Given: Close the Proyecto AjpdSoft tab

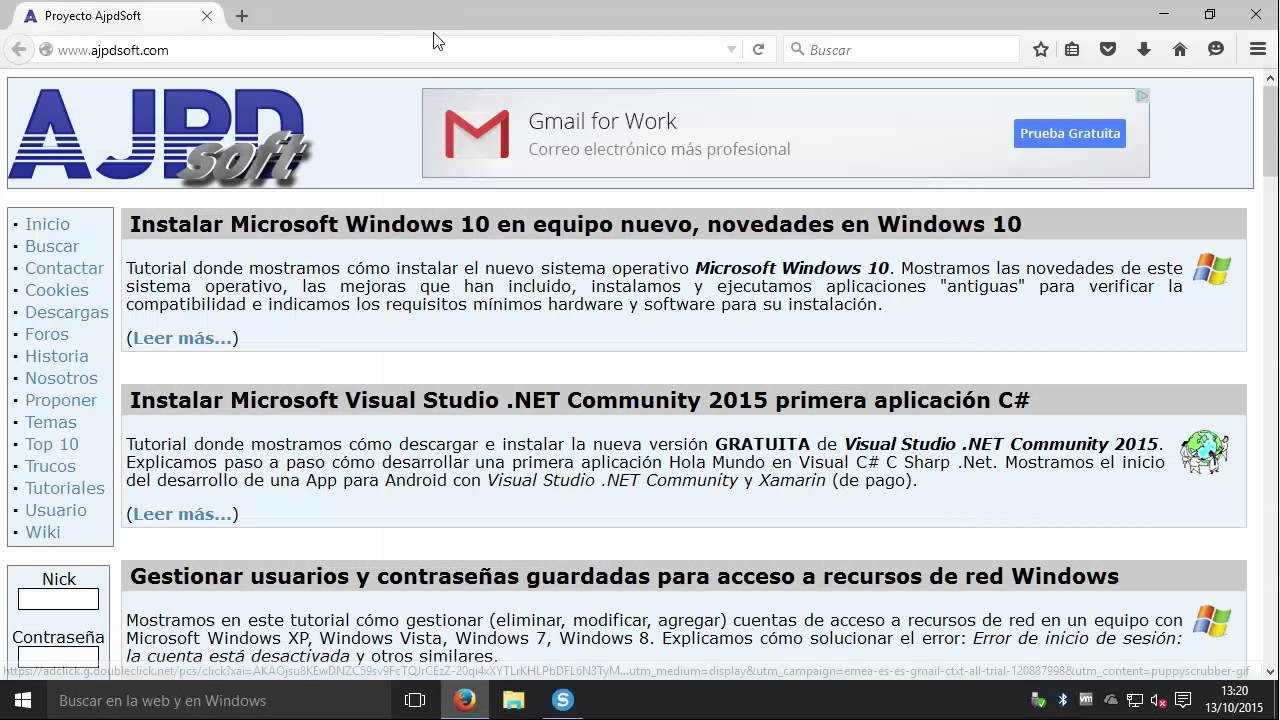Looking at the screenshot, I should click(x=207, y=16).
